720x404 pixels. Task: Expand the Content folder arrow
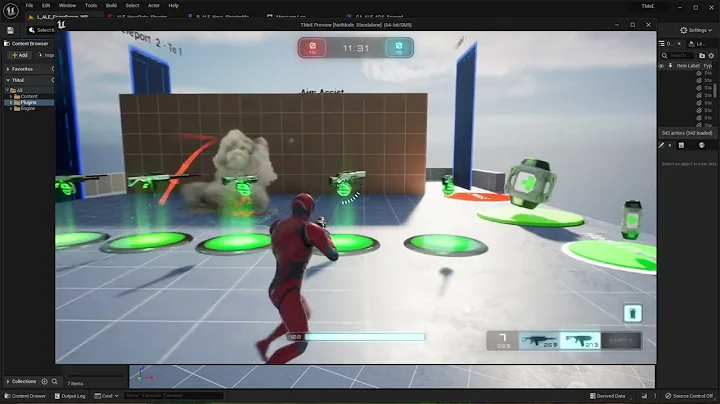(x=11, y=96)
